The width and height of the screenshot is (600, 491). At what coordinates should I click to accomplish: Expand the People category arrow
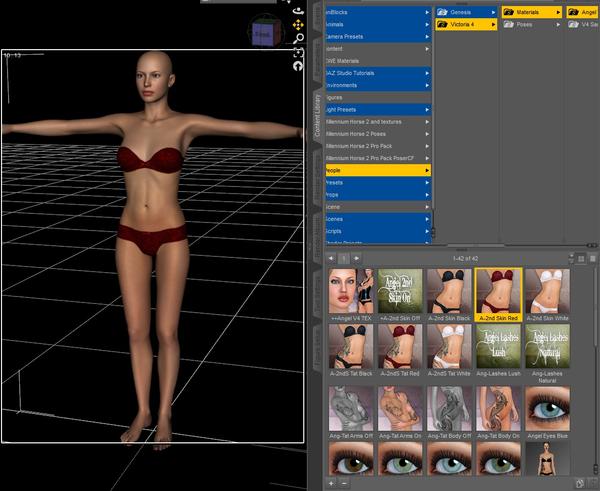427,170
